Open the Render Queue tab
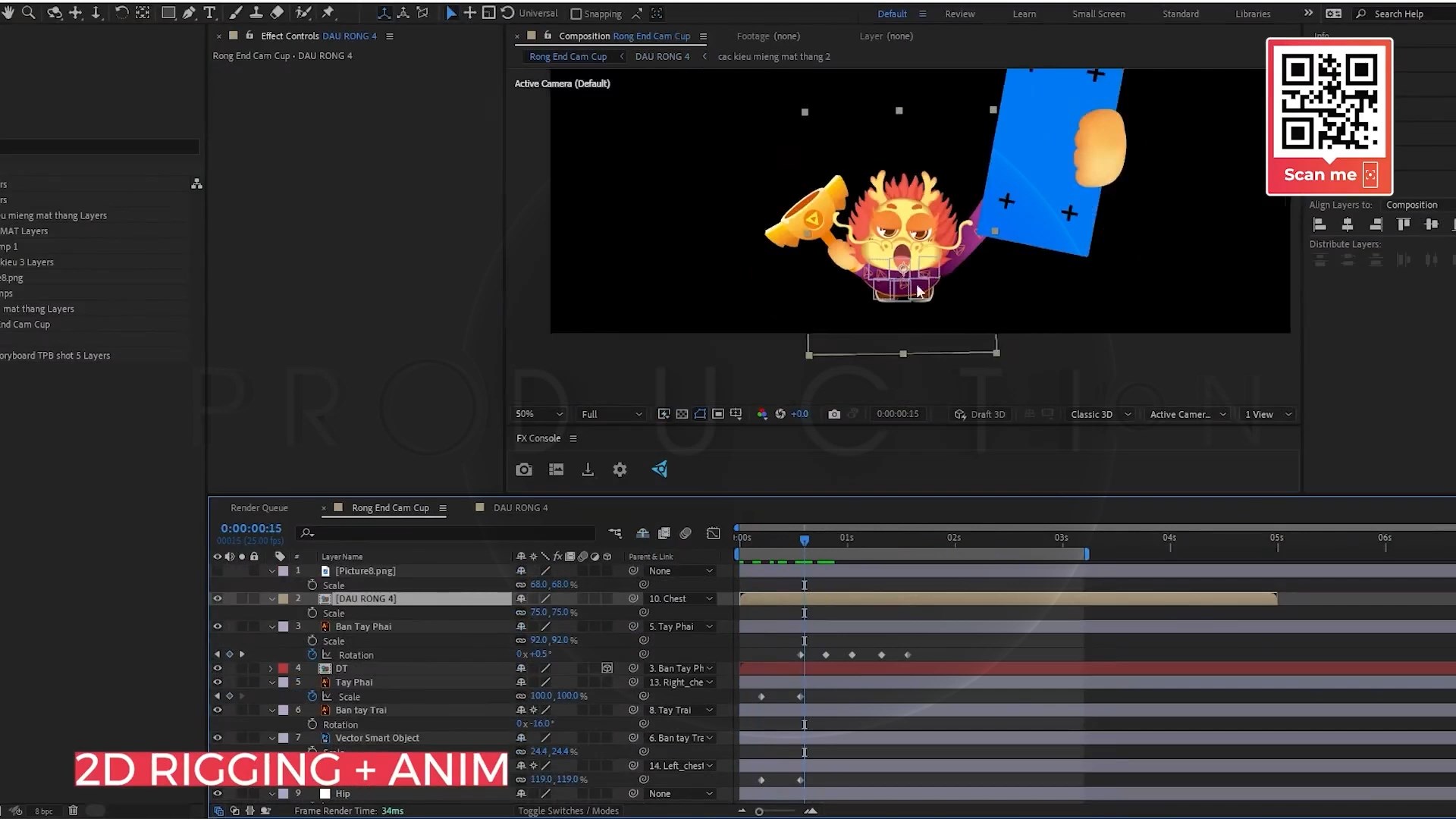Image resolution: width=1456 pixels, height=819 pixels. [259, 508]
